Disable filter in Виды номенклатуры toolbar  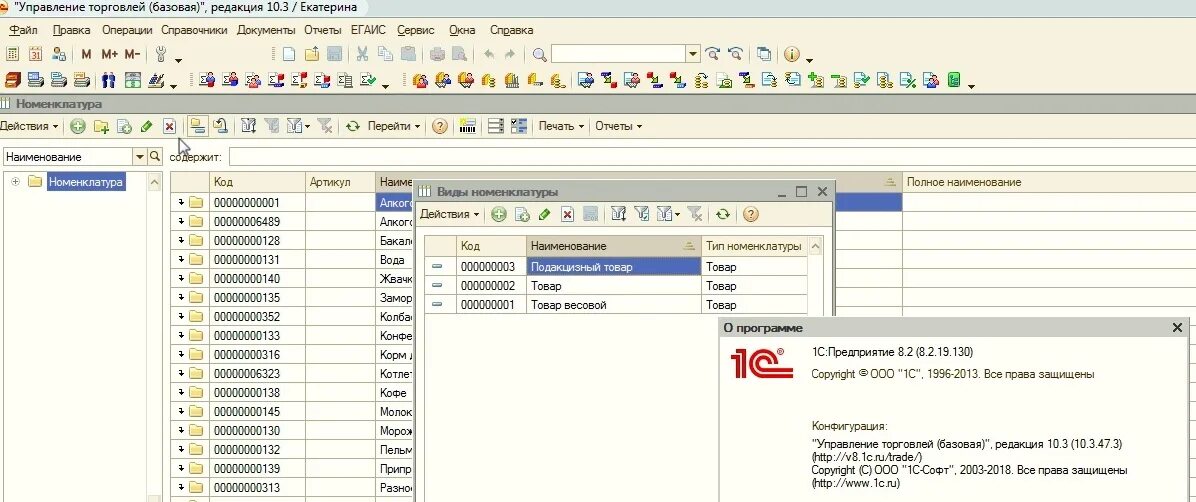coord(694,215)
